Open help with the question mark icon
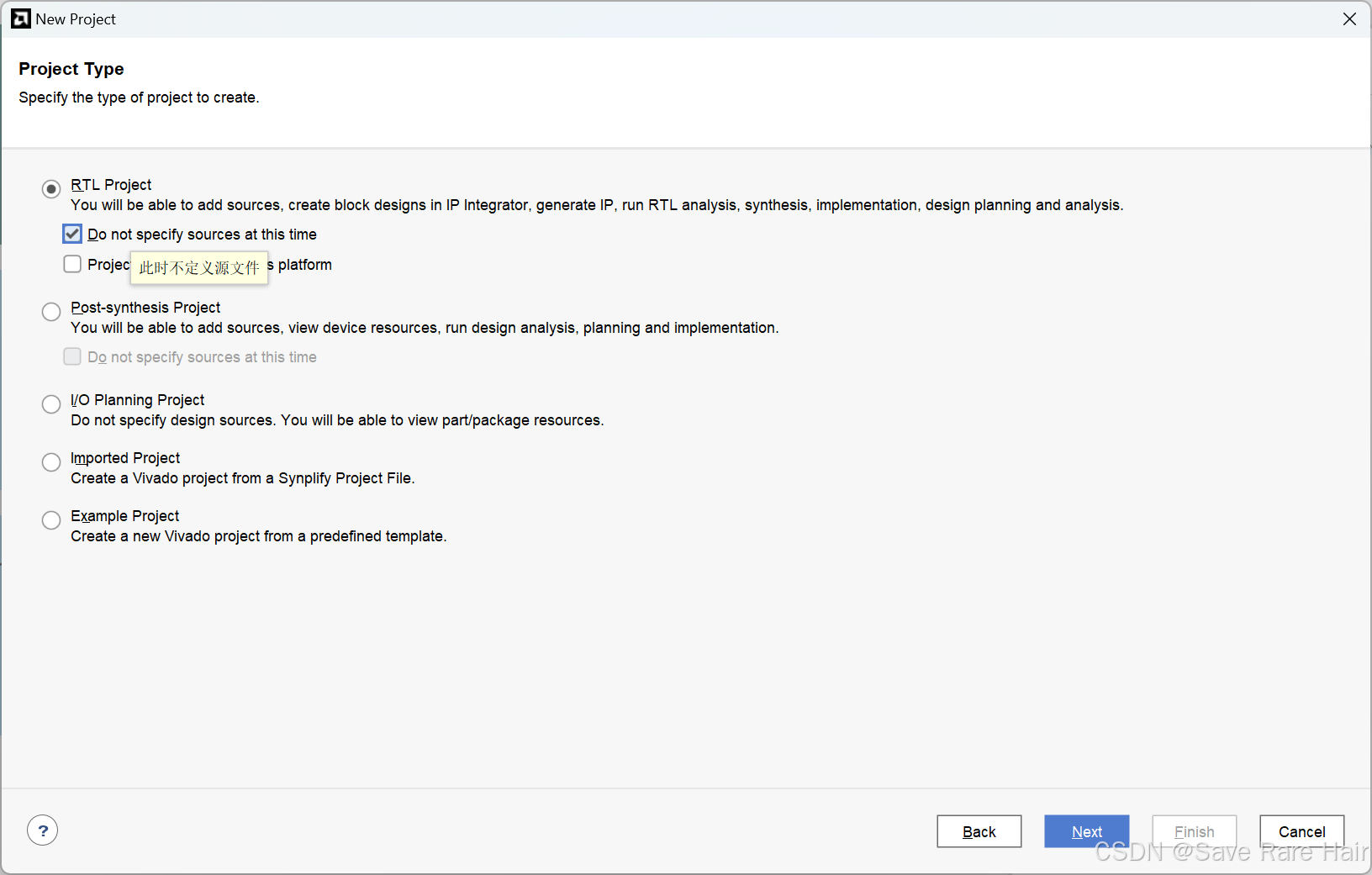This screenshot has height=875, width=1372. 43,830
